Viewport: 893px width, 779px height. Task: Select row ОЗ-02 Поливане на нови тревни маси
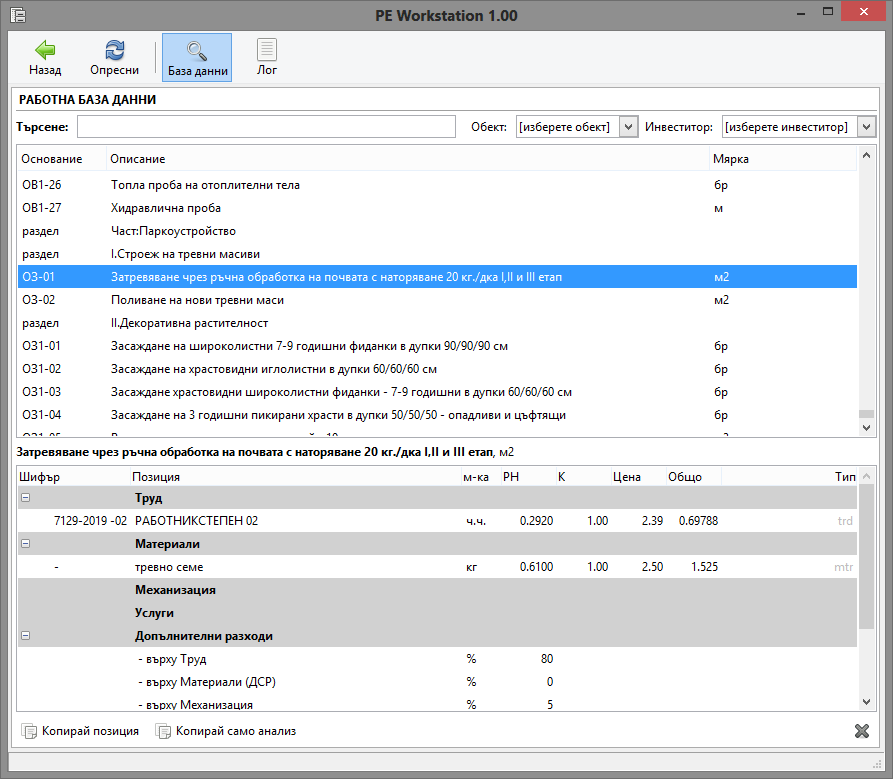pos(197,300)
